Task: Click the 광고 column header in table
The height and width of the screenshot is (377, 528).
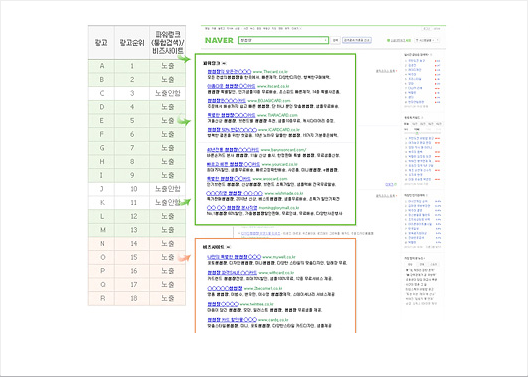Action: (x=101, y=43)
